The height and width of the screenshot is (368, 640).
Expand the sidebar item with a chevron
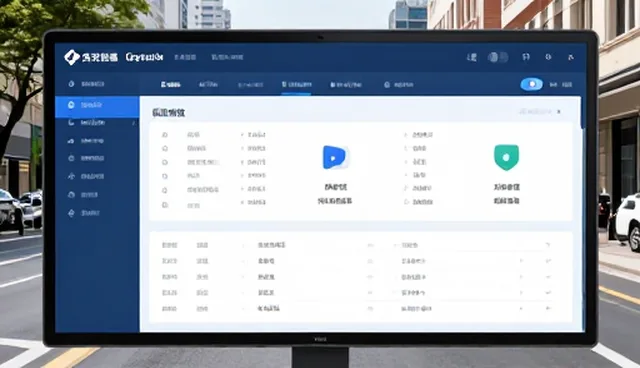97,122
